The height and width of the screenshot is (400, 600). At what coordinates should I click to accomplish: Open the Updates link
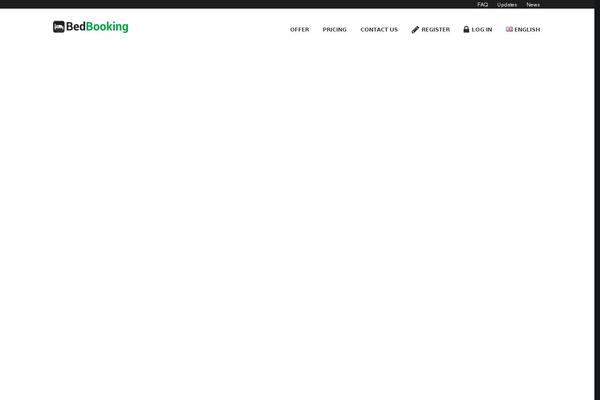pyautogui.click(x=507, y=5)
